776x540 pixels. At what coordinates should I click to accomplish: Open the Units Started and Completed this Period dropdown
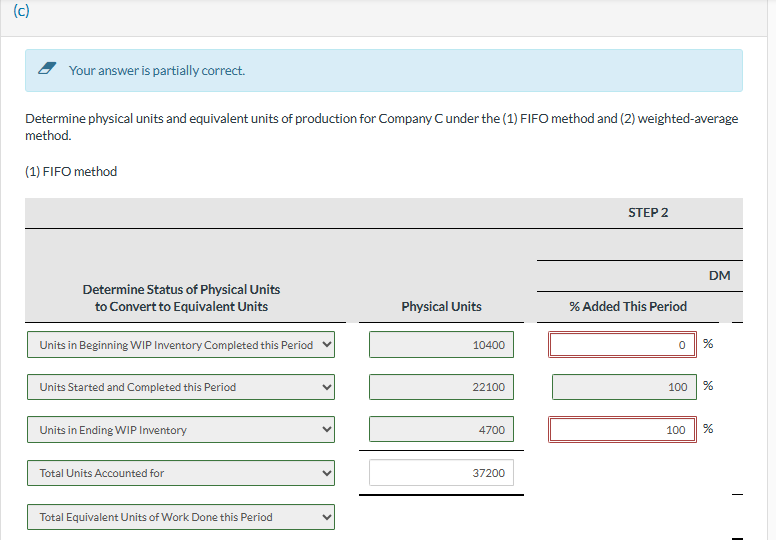[181, 387]
